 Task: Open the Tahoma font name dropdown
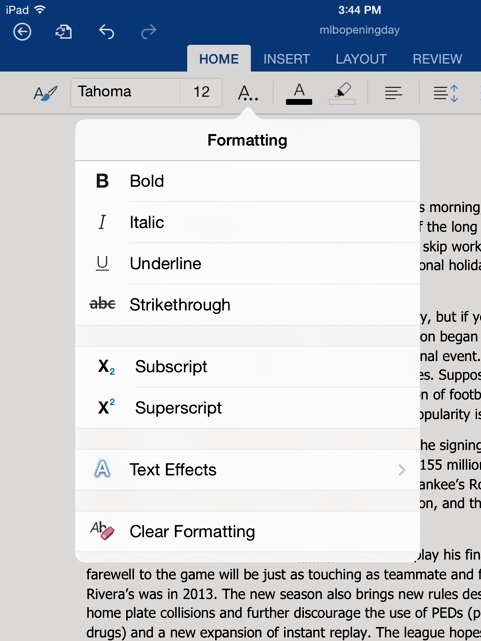125,92
